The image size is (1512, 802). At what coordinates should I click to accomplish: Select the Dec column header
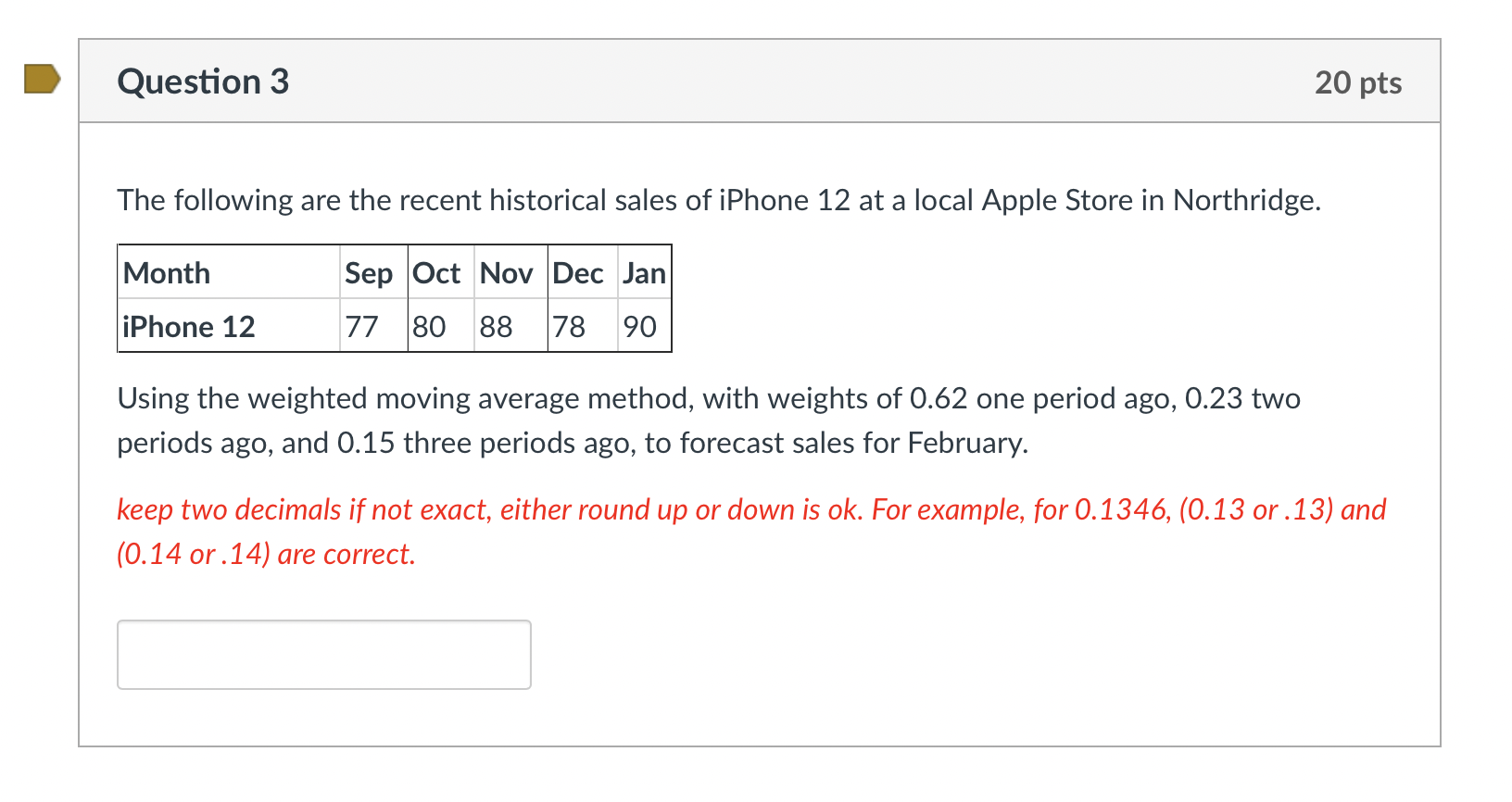click(x=578, y=273)
